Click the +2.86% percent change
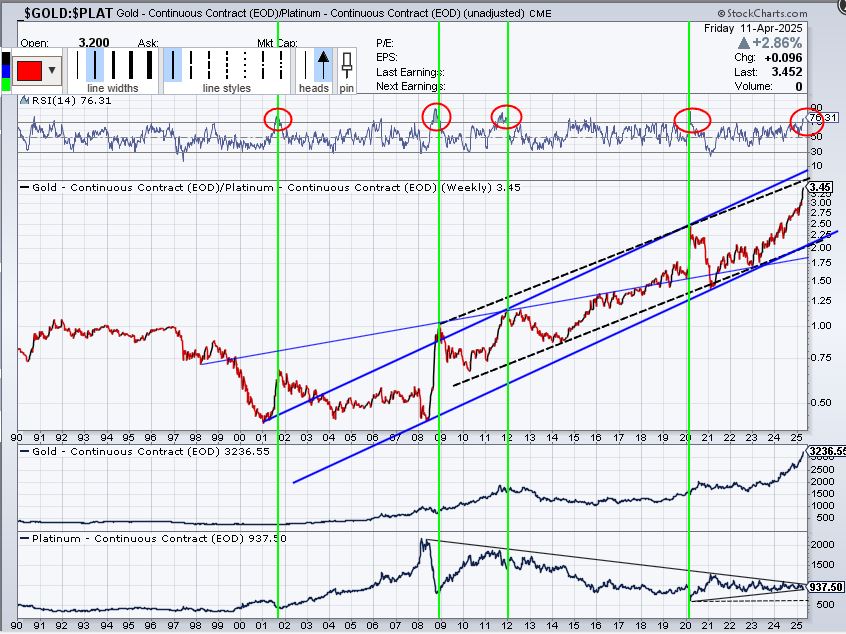This screenshot has height=634, width=846. point(777,43)
